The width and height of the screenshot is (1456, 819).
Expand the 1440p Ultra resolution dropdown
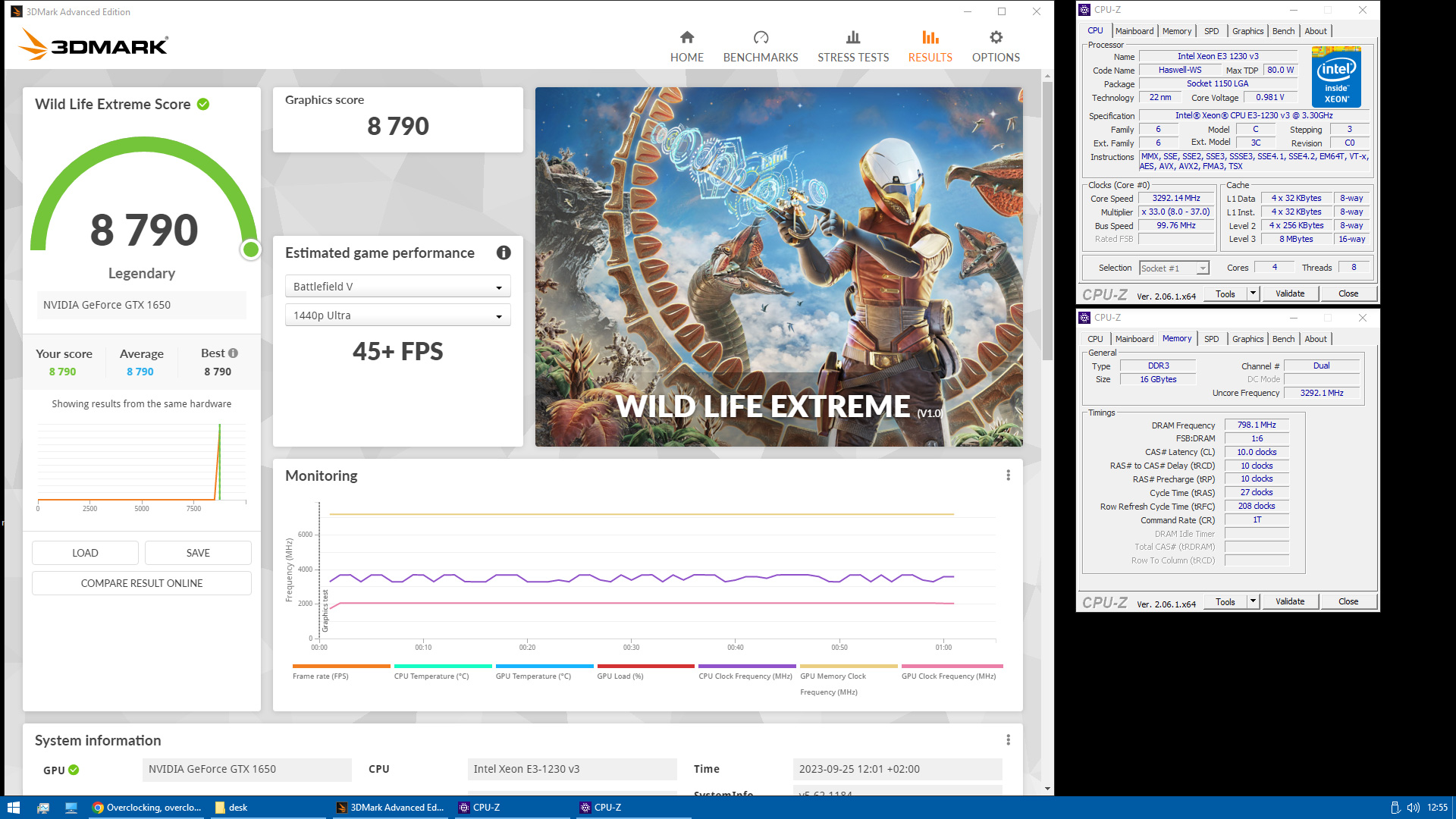397,315
